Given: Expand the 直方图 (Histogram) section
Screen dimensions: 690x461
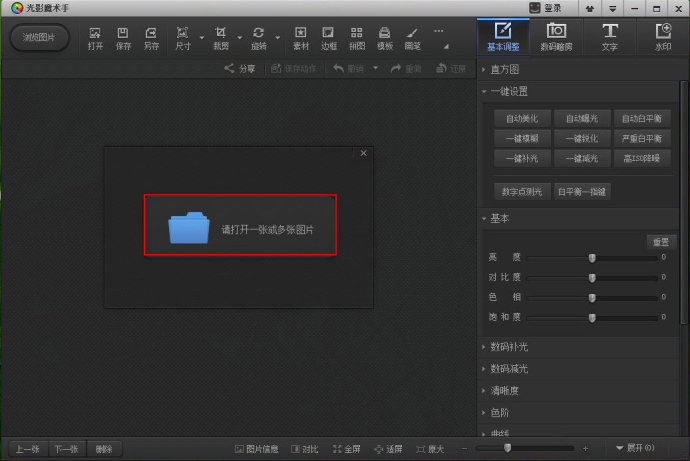Looking at the screenshot, I should pyautogui.click(x=505, y=70).
